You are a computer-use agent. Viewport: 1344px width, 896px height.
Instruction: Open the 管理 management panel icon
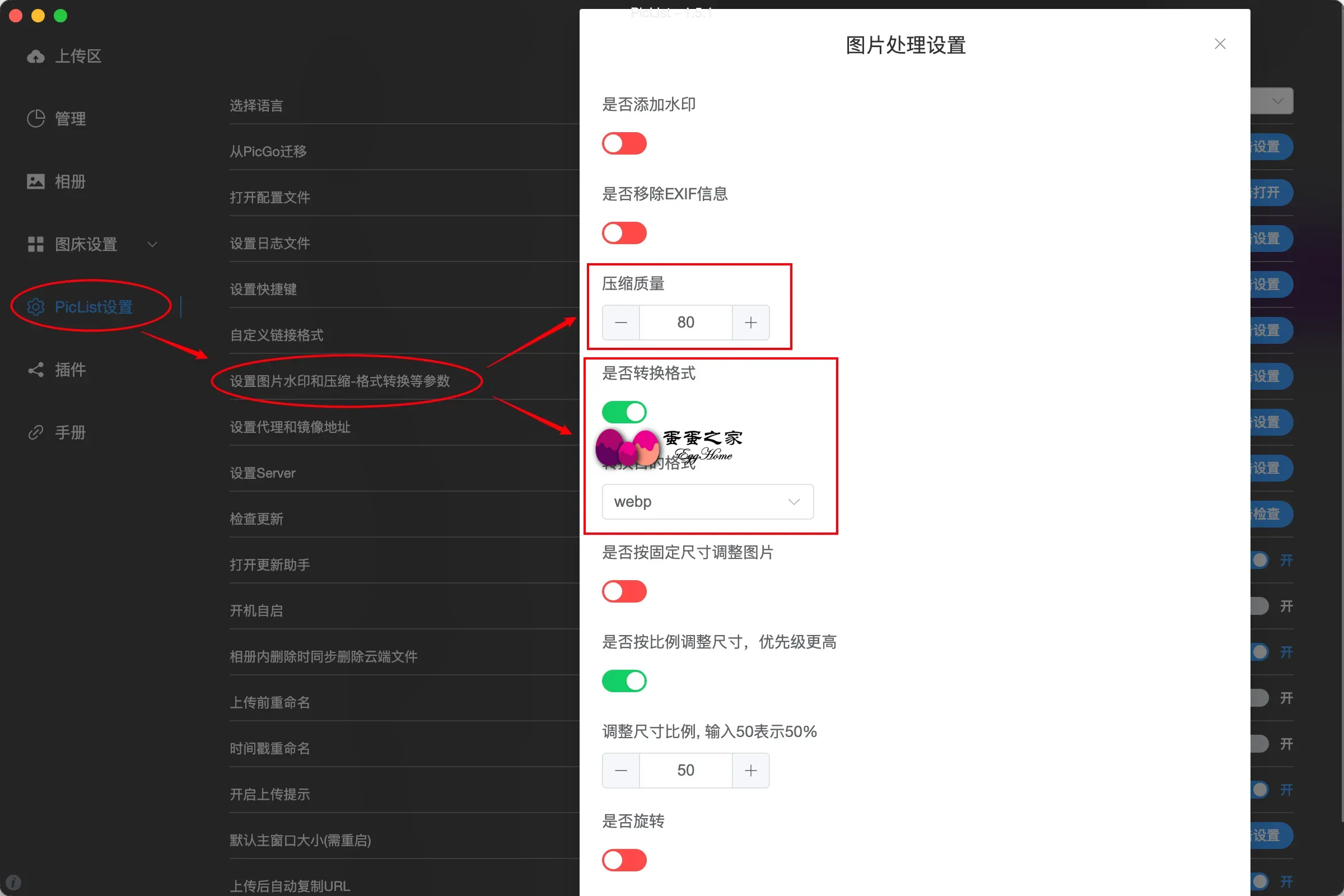(x=35, y=118)
